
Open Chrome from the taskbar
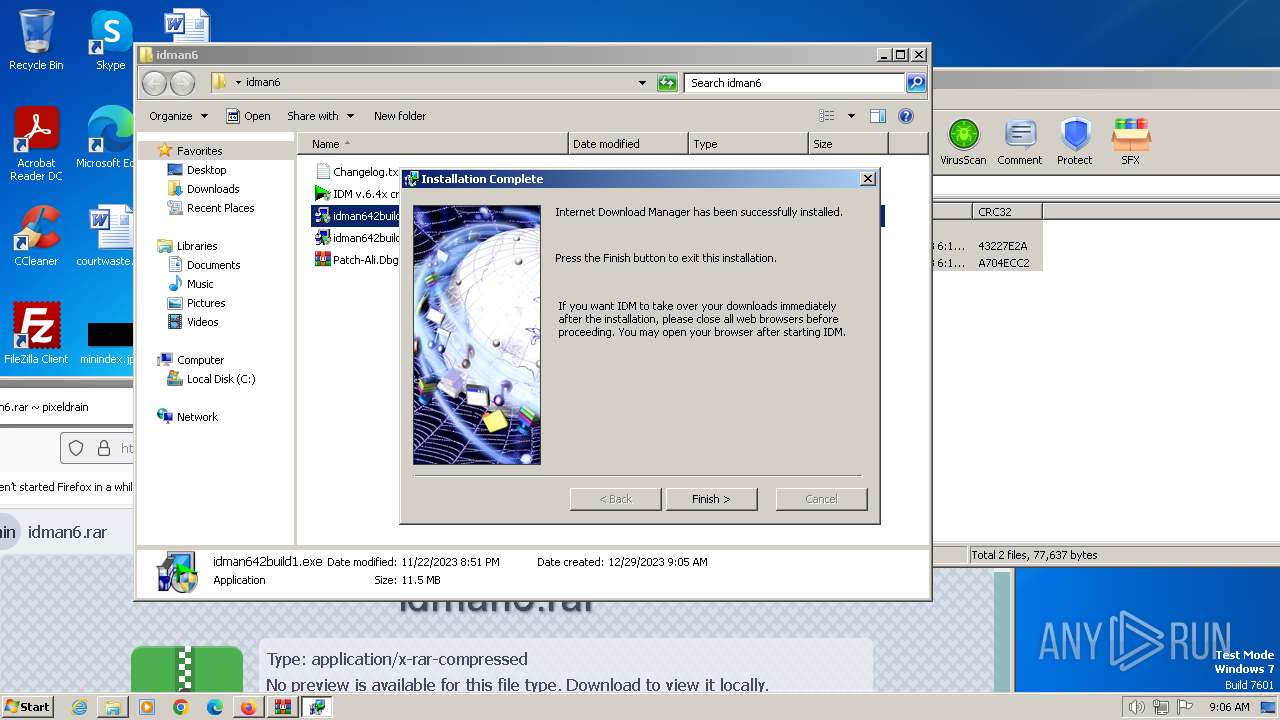tap(181, 707)
